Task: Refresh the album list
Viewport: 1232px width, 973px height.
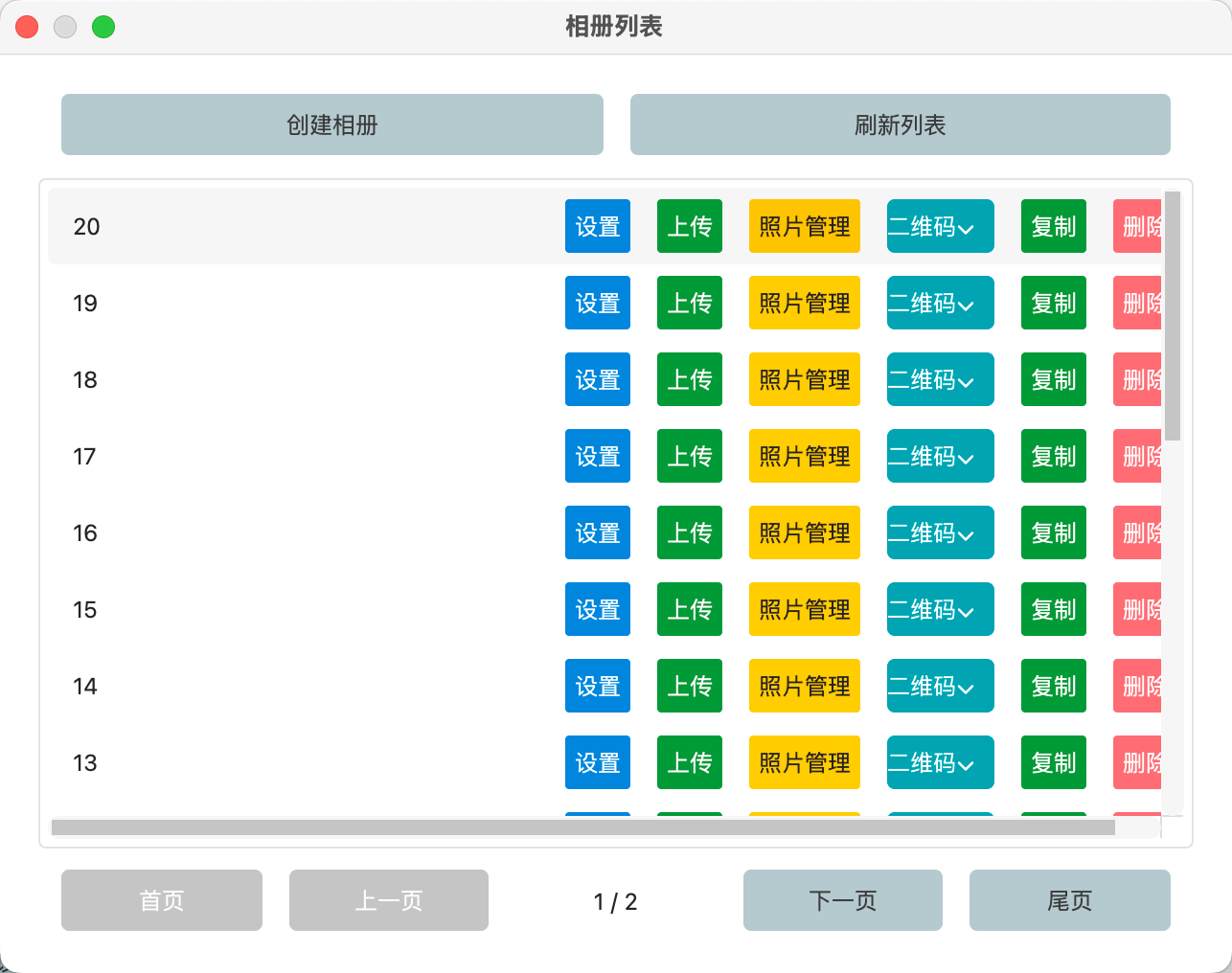Action: 900,124
